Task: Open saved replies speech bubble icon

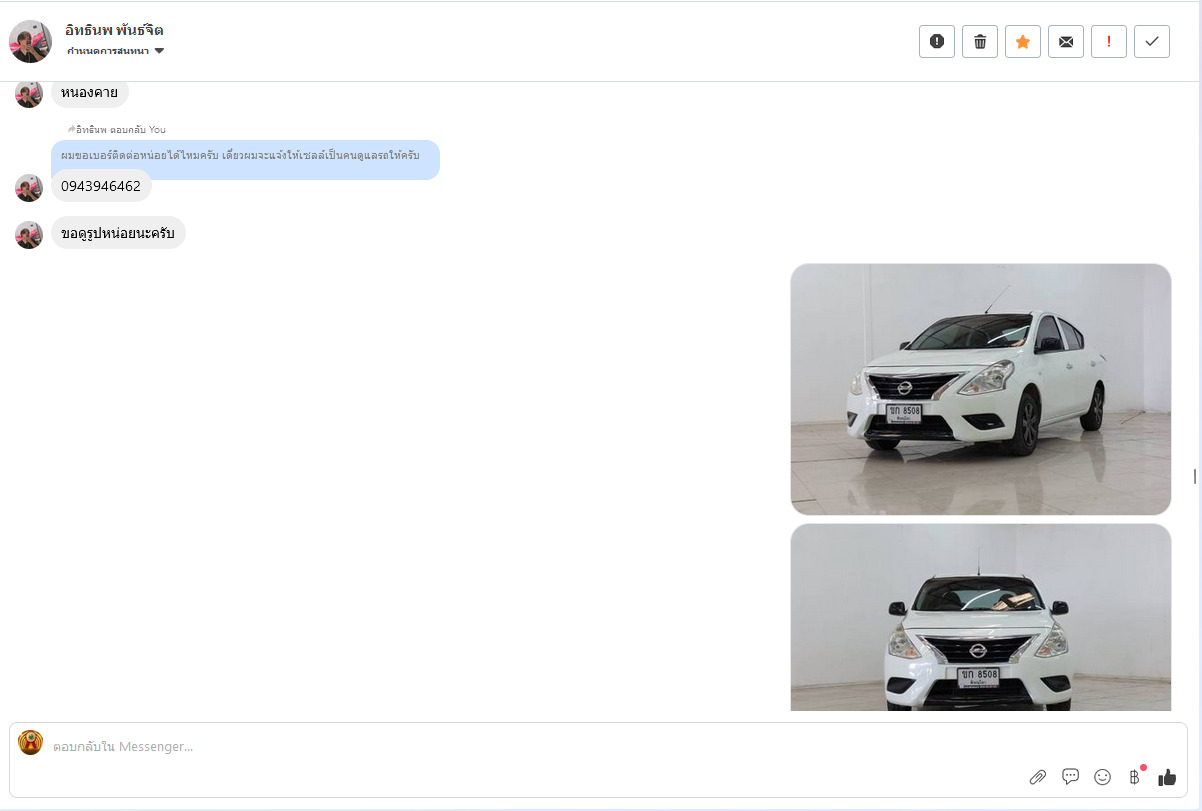Action: pyautogui.click(x=1070, y=777)
